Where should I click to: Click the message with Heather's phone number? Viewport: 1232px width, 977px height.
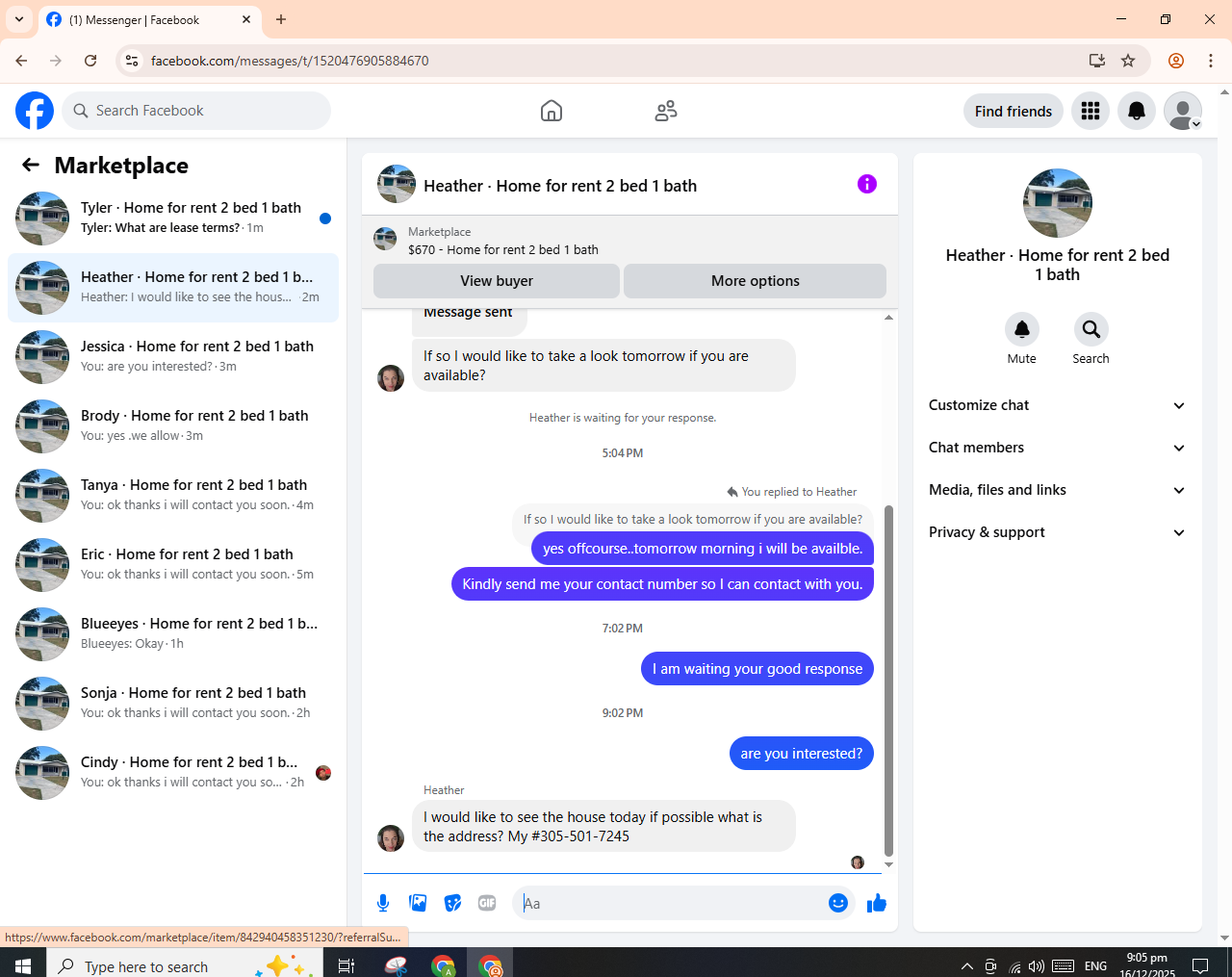(603, 826)
